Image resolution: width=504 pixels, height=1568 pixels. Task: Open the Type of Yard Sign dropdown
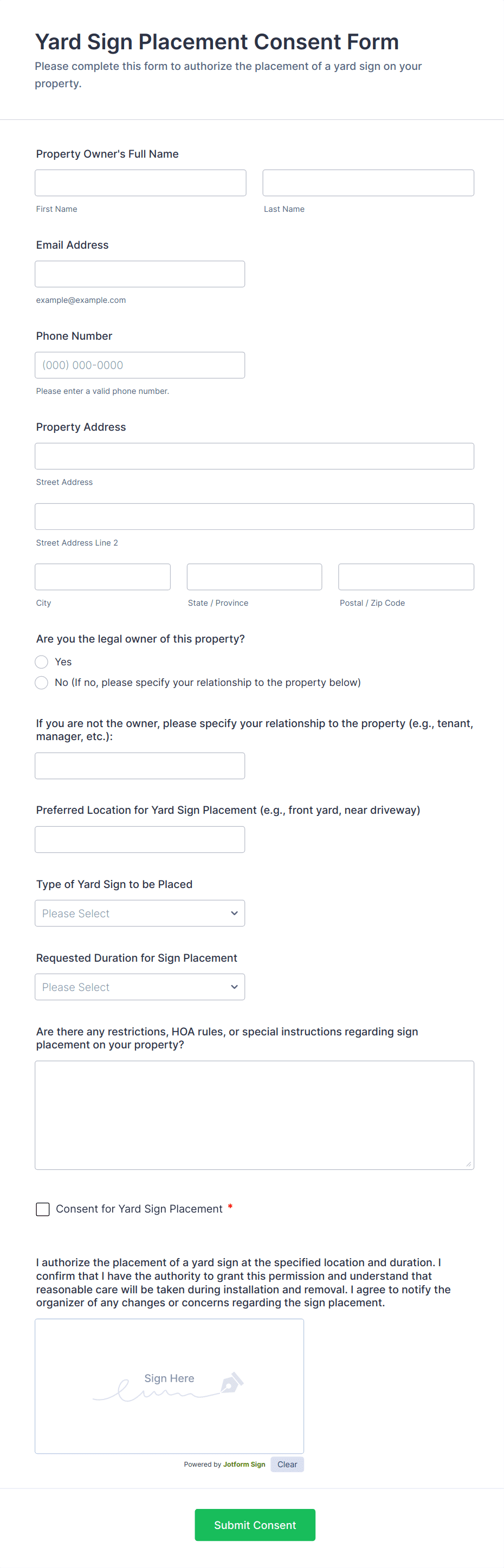(140, 913)
